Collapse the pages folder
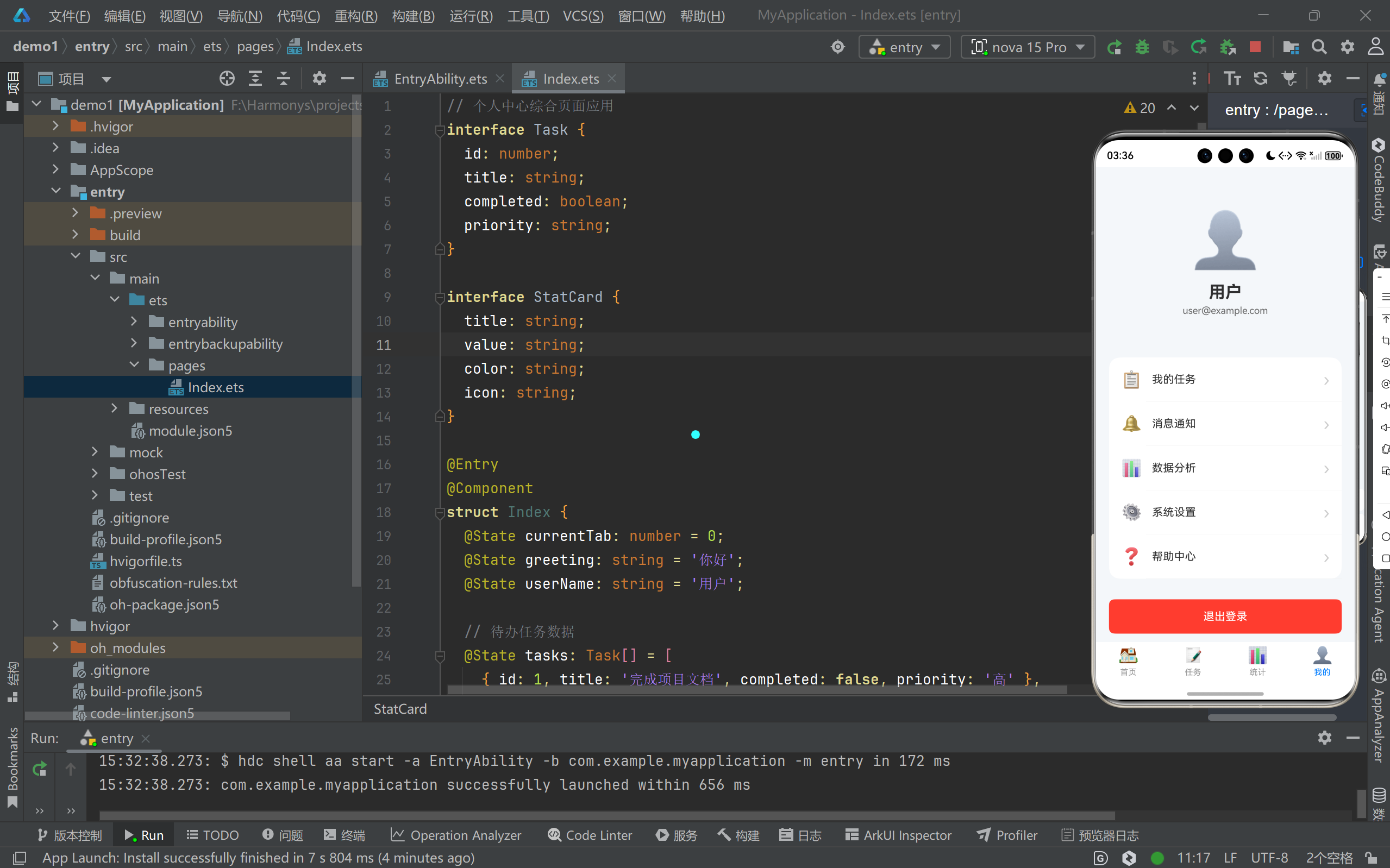The width and height of the screenshot is (1390, 868). pyautogui.click(x=134, y=364)
